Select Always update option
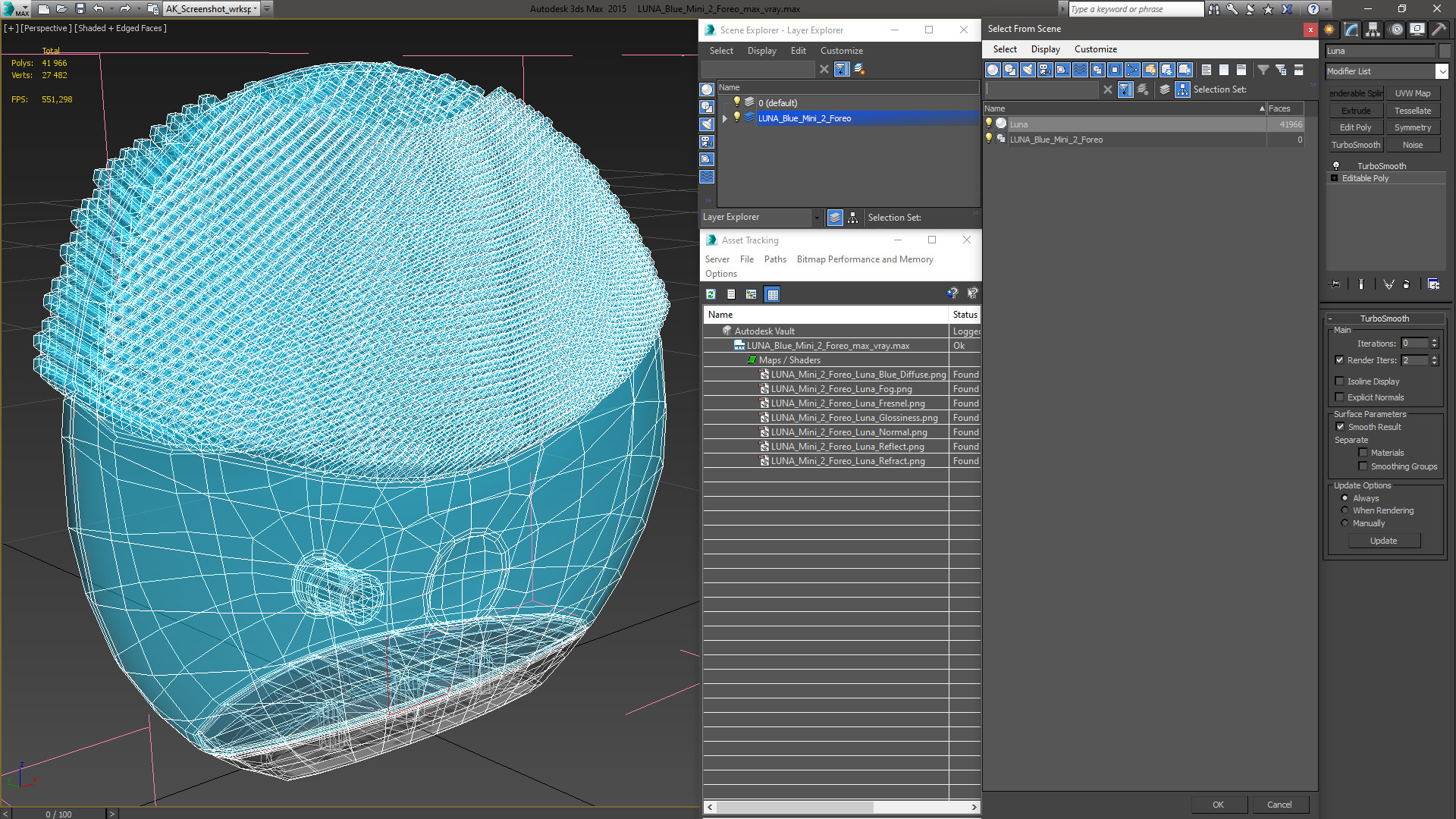Image resolution: width=1456 pixels, height=819 pixels. point(1345,498)
